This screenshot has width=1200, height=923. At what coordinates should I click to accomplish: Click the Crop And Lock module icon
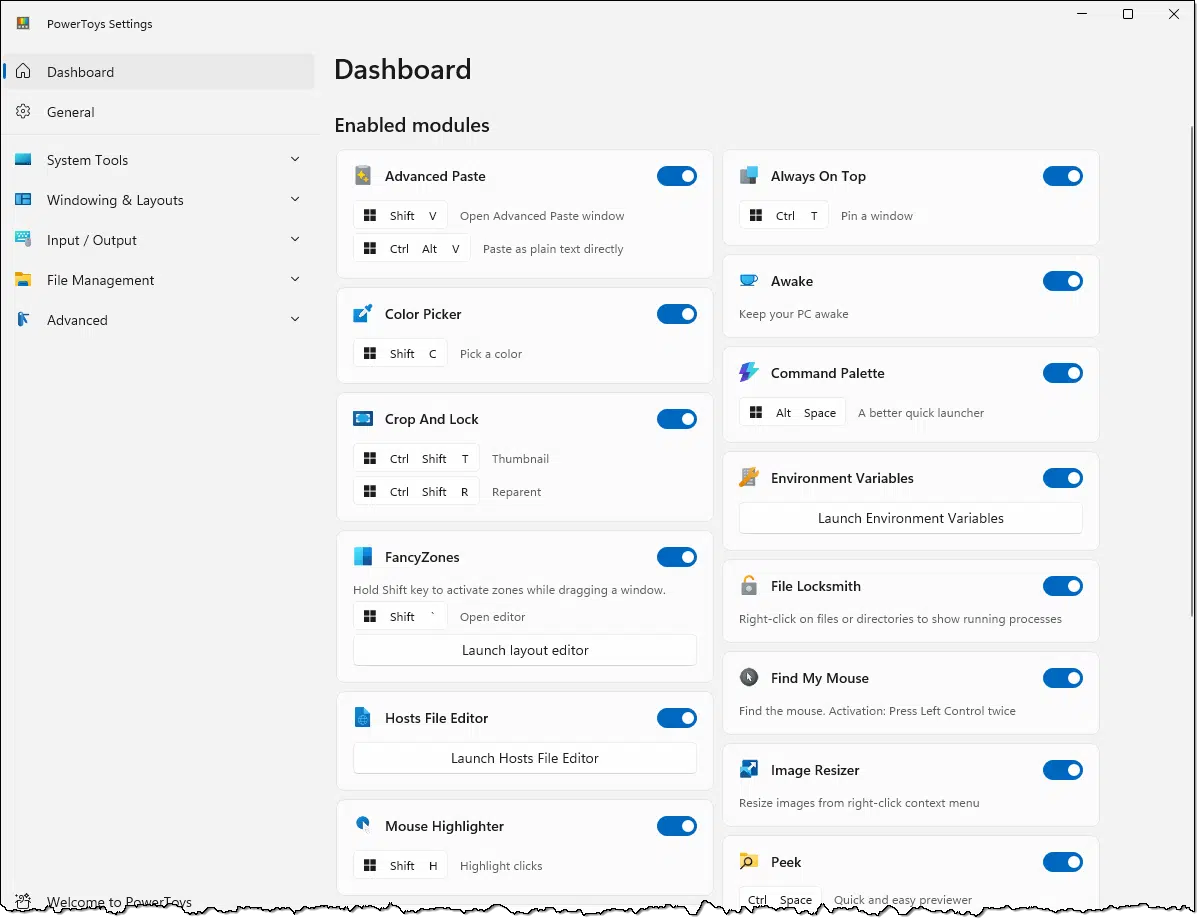(x=363, y=419)
